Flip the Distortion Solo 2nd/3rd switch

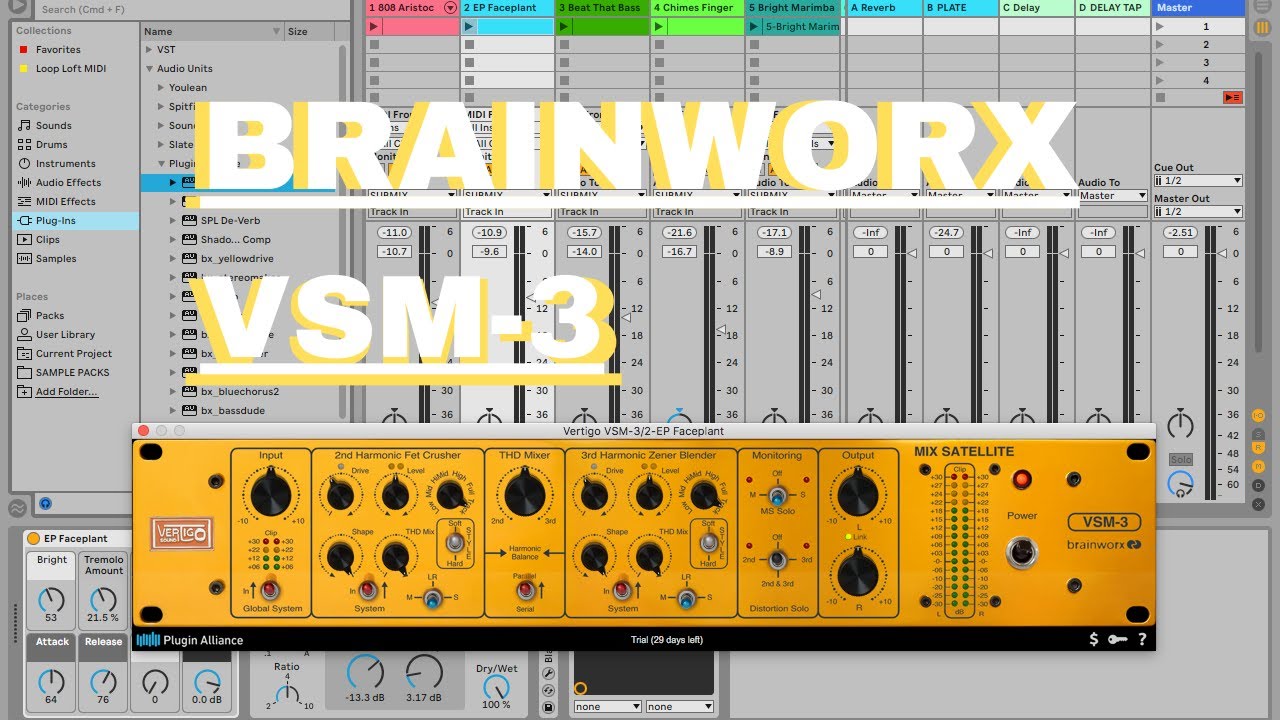pyautogui.click(x=776, y=559)
